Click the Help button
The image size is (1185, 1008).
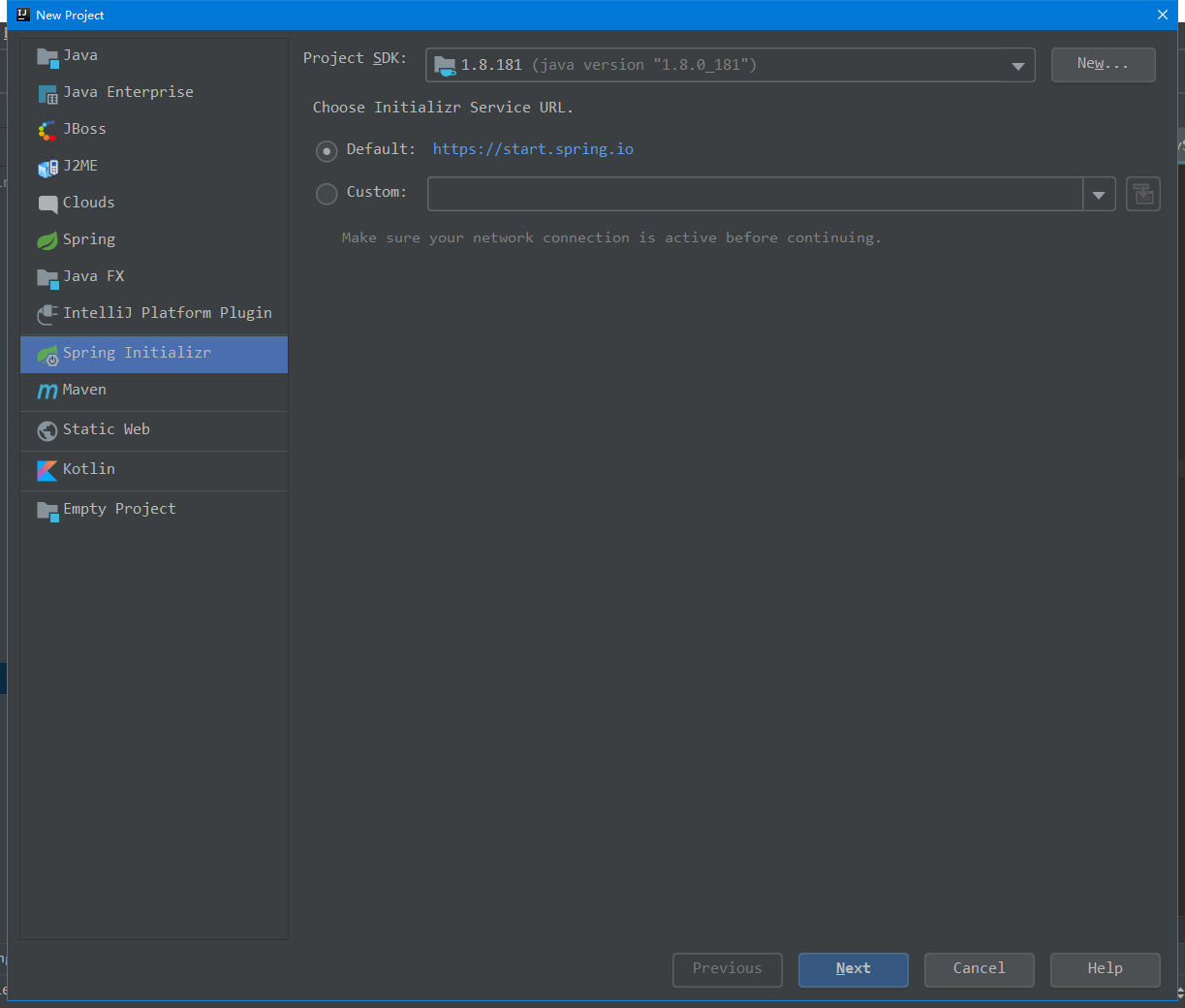point(1105,969)
